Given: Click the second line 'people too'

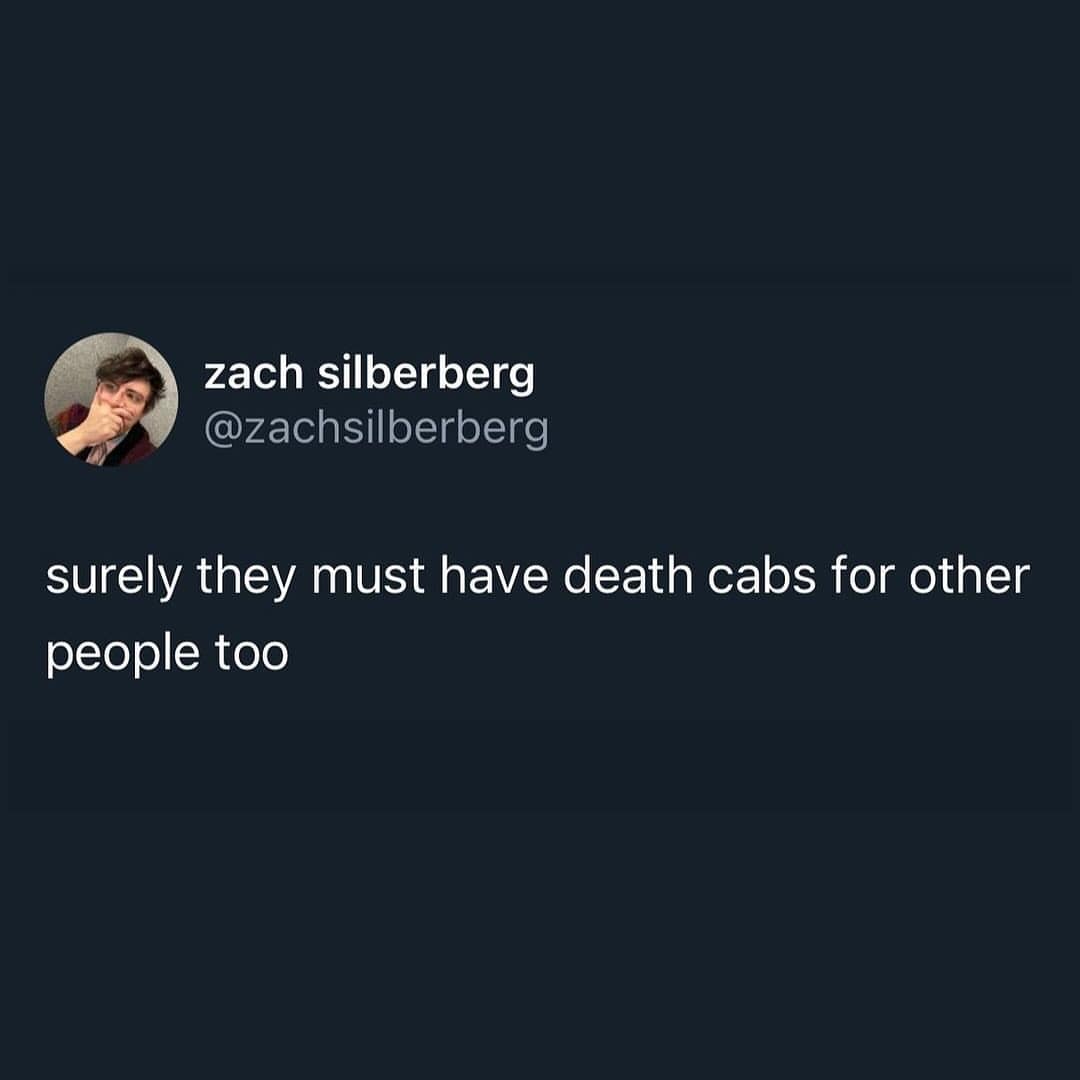Looking at the screenshot, I should (167, 654).
